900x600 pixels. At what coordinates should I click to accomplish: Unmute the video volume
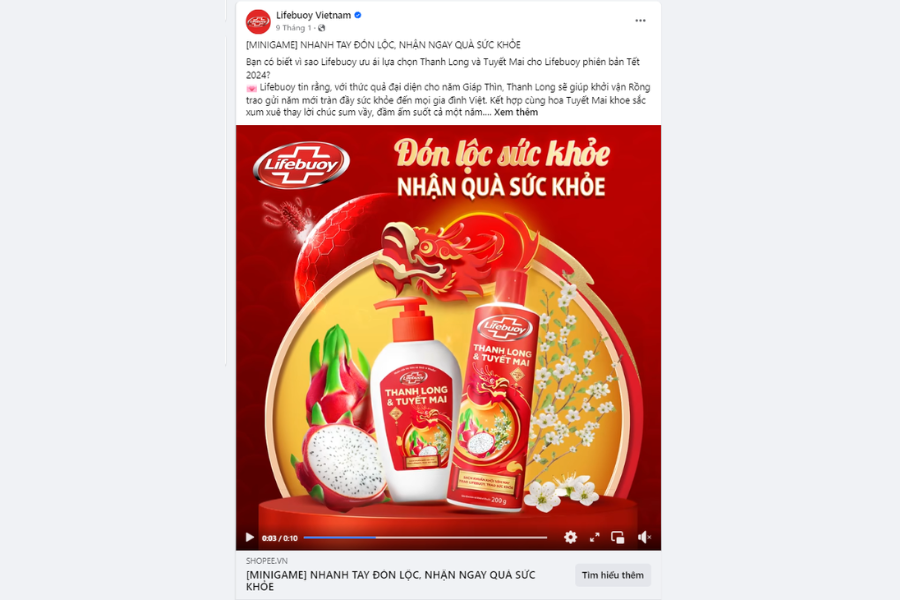pyautogui.click(x=644, y=537)
